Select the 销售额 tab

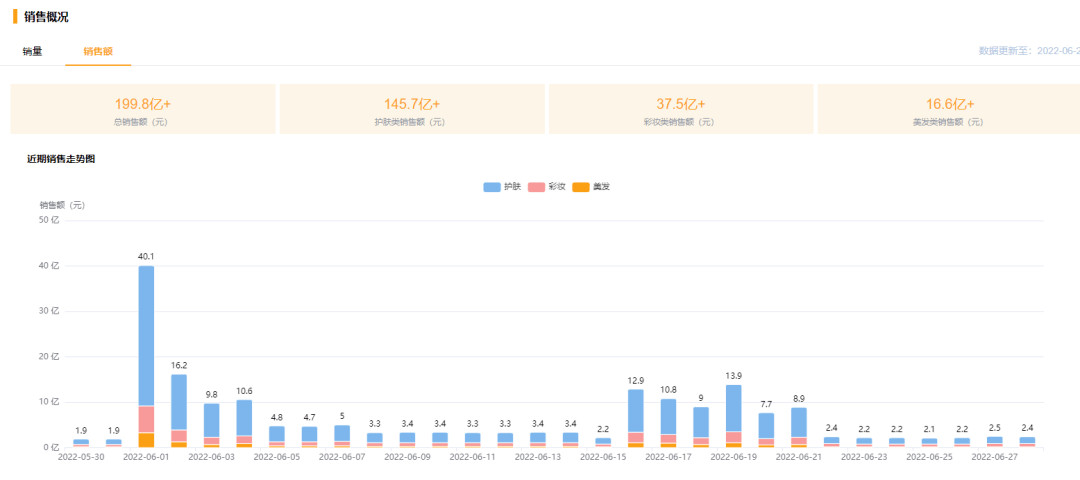(98, 52)
